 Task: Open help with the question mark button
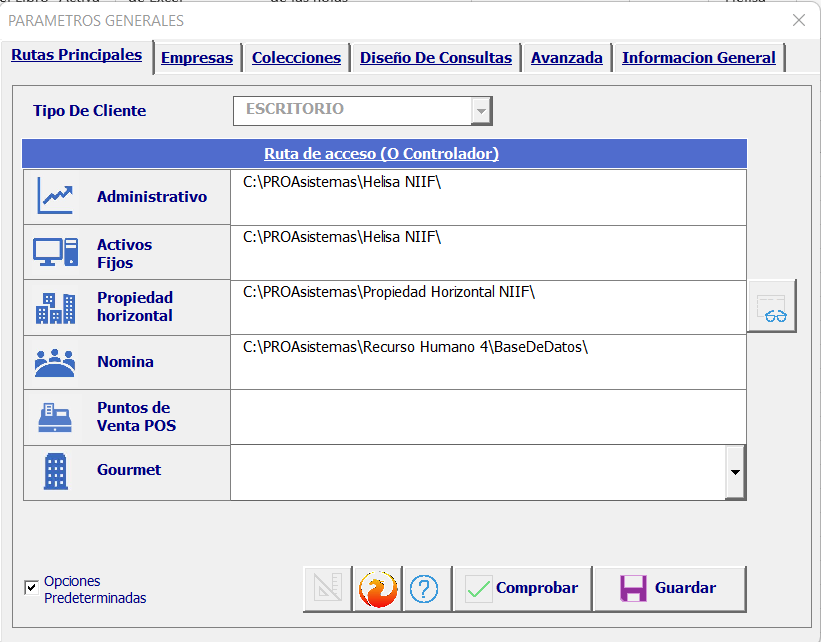(425, 589)
